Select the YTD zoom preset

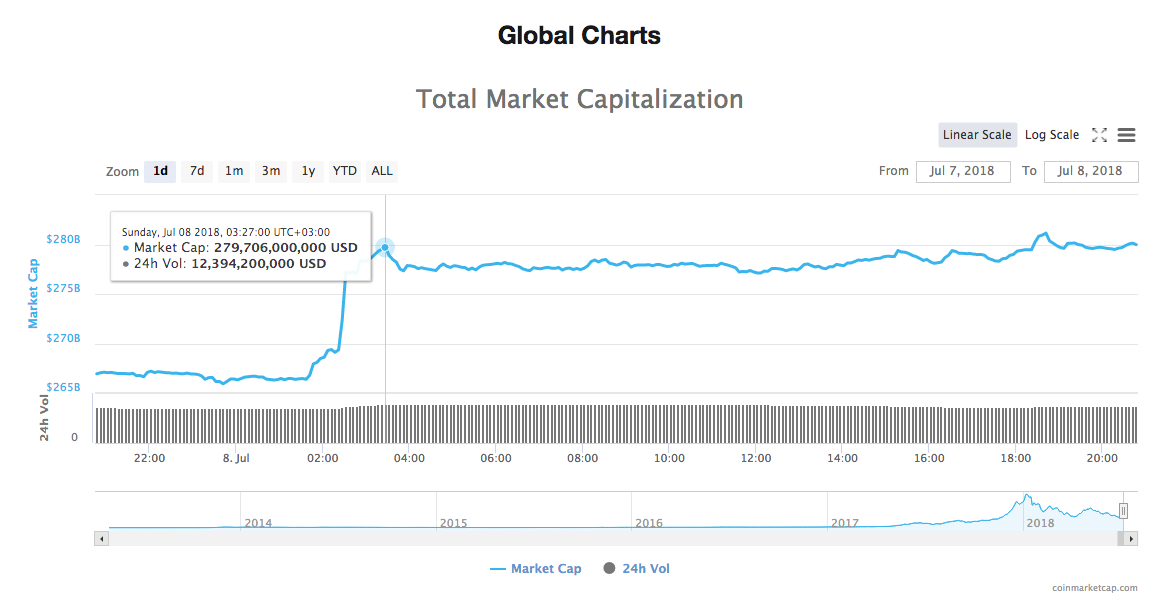click(344, 171)
